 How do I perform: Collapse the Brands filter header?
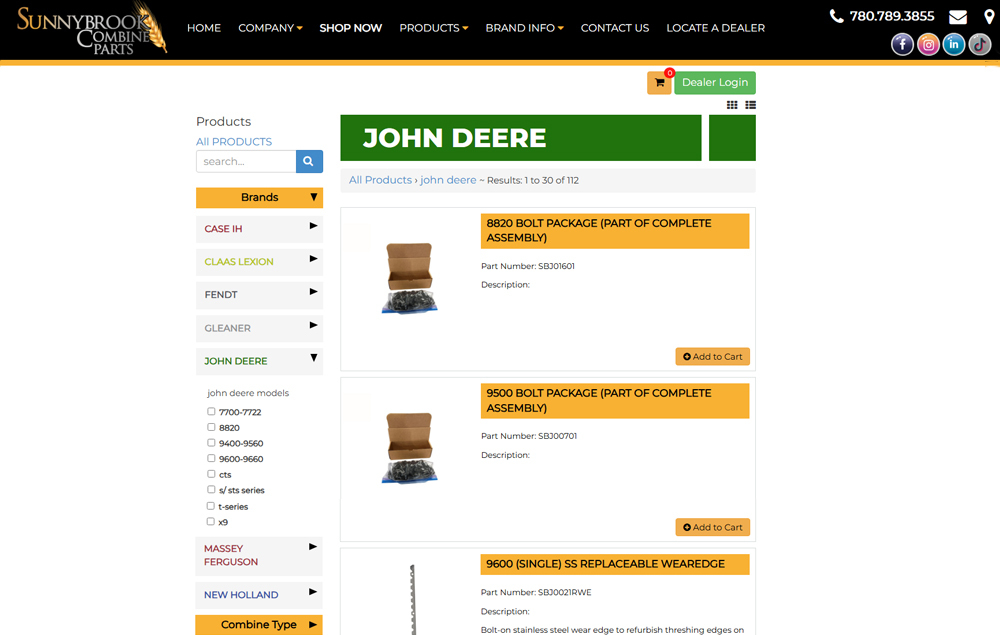[260, 198]
